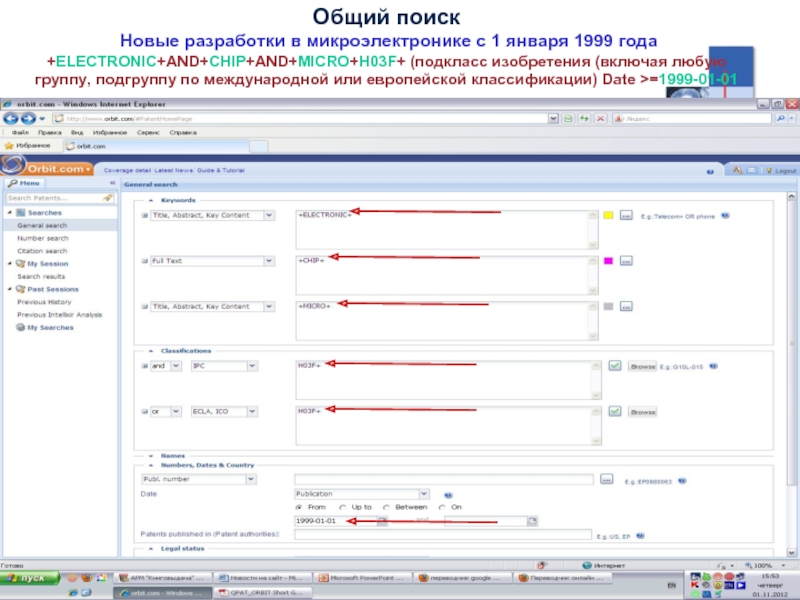
Task: Click the ellipsis button beside the +ELECTRONIC+ field
Action: [626, 215]
